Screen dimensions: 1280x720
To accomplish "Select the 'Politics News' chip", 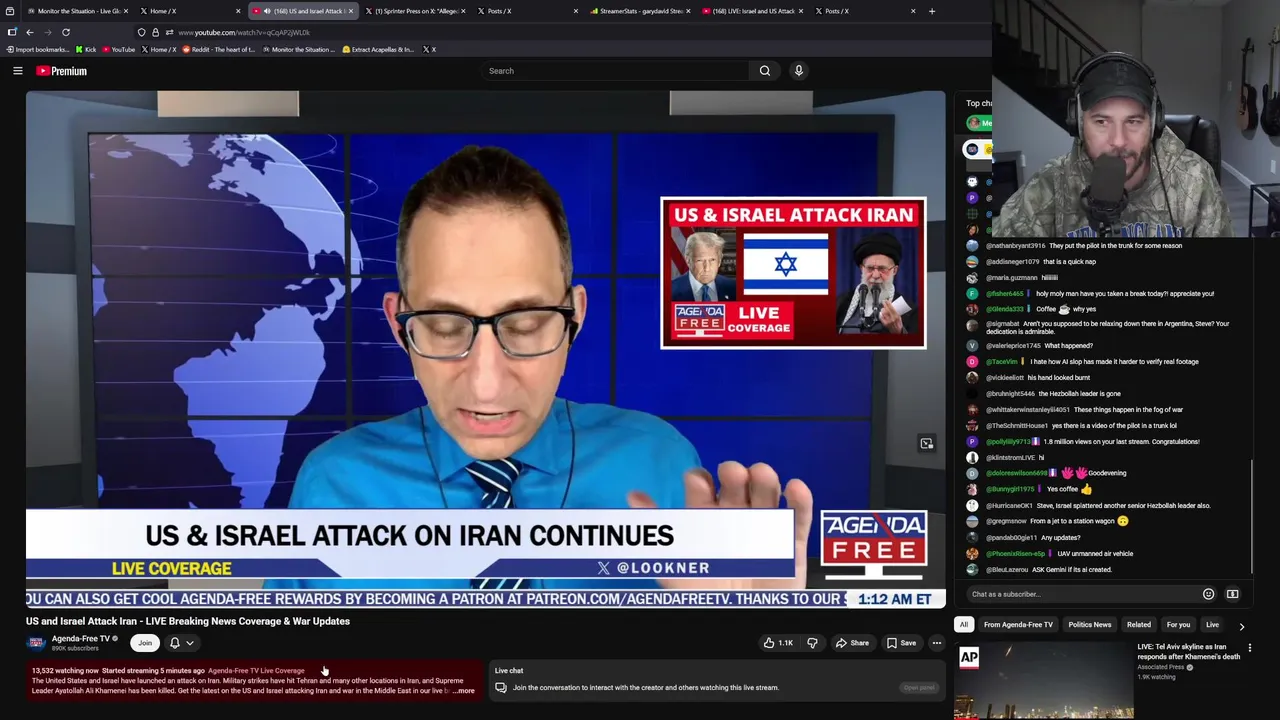I will tap(1090, 625).
